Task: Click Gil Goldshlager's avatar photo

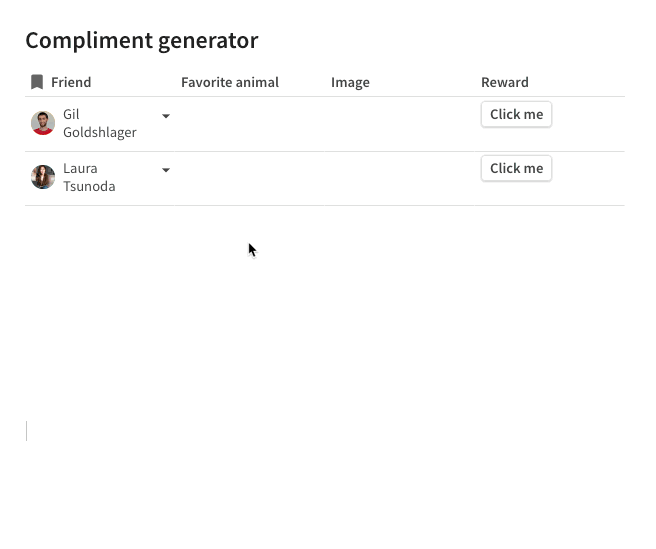Action: coord(43,123)
